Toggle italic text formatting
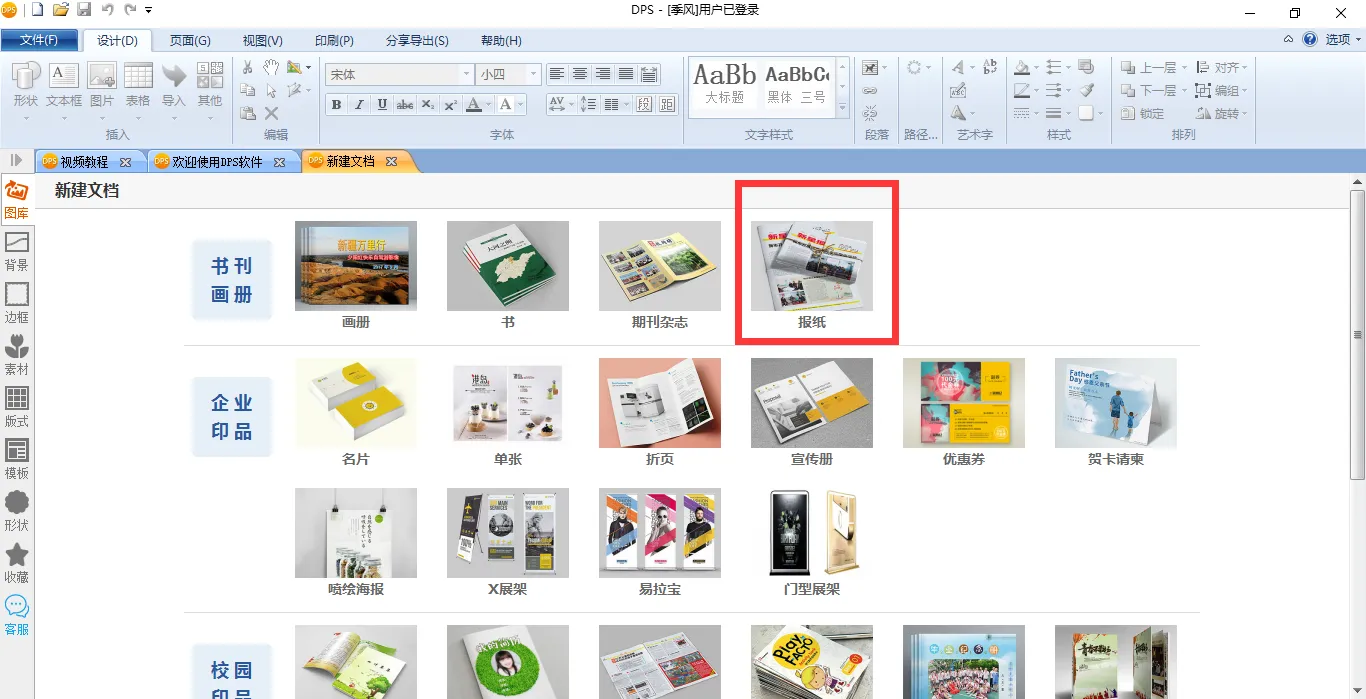Image resolution: width=1366 pixels, height=699 pixels. (360, 105)
